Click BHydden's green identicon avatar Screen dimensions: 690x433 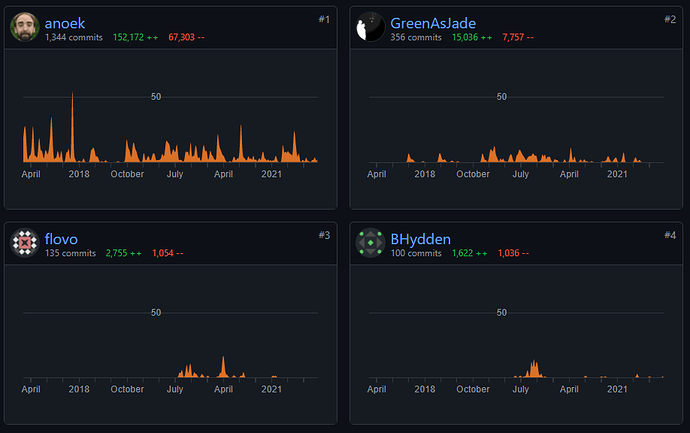tap(371, 244)
